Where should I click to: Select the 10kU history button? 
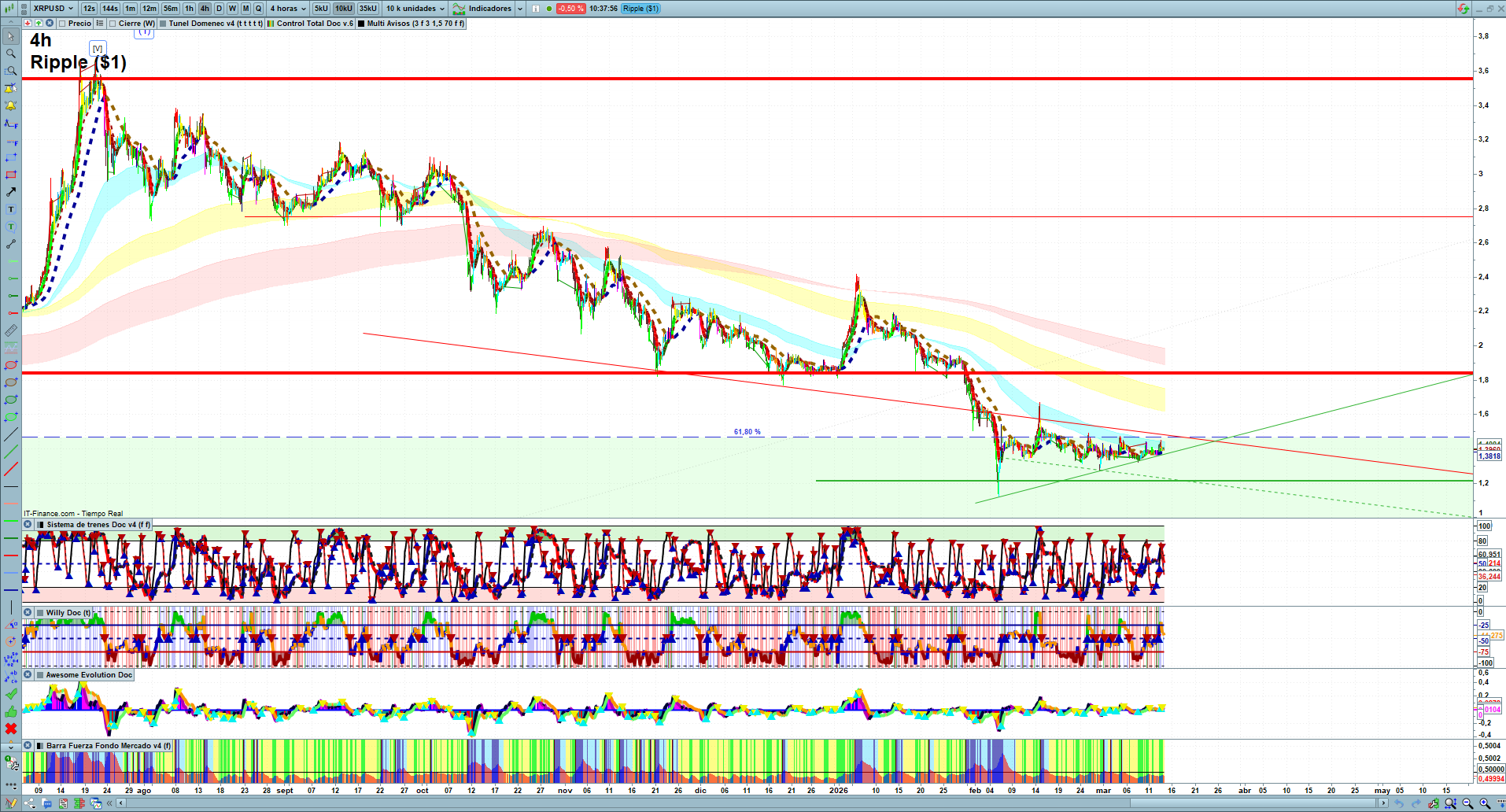(344, 9)
